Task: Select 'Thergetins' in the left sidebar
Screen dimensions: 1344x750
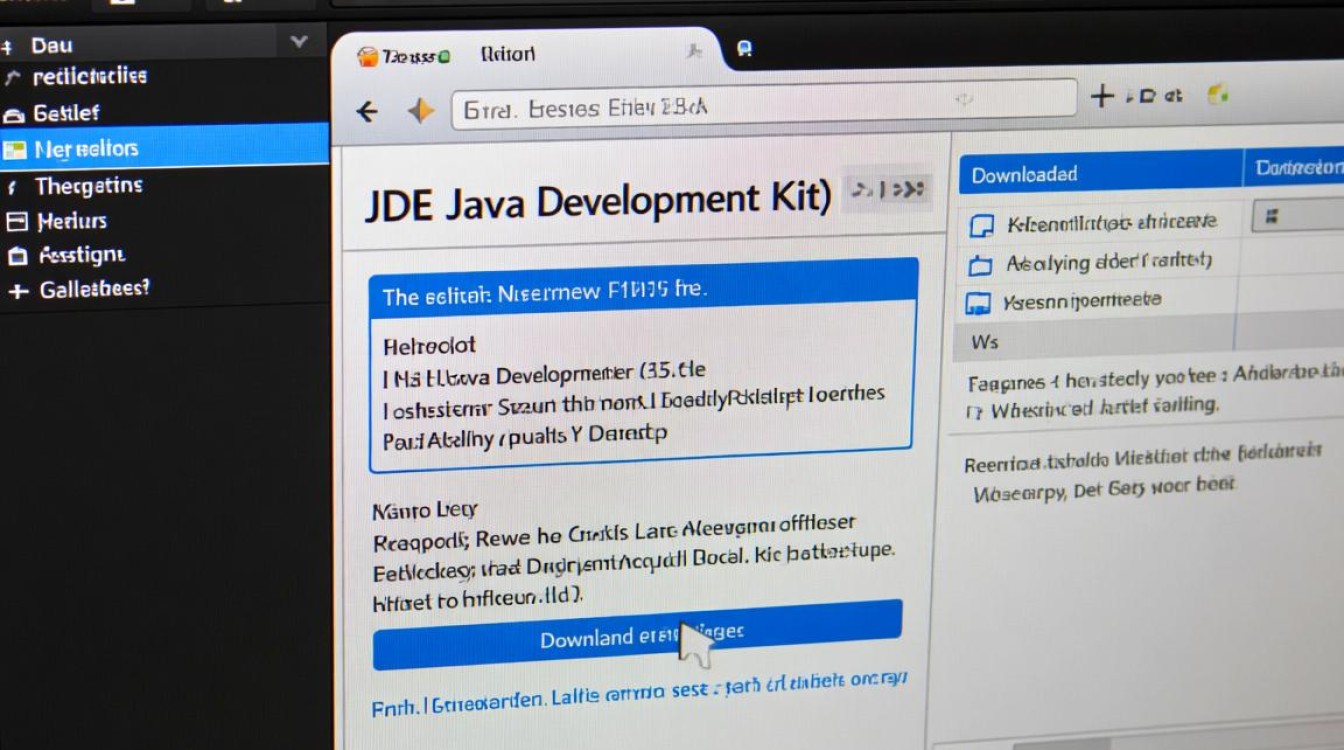Action: [88, 186]
